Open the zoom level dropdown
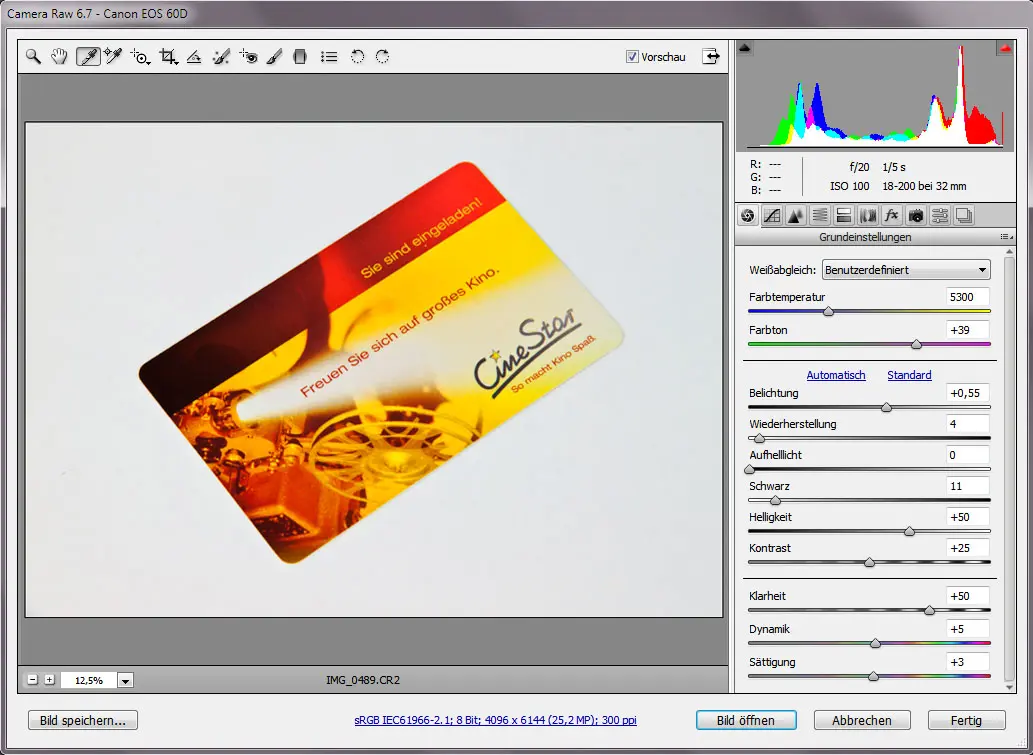 pyautogui.click(x=125, y=680)
